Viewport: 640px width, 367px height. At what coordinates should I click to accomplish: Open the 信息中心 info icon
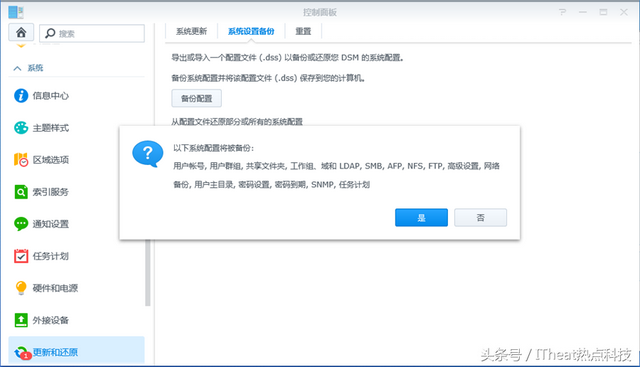click(x=21, y=96)
